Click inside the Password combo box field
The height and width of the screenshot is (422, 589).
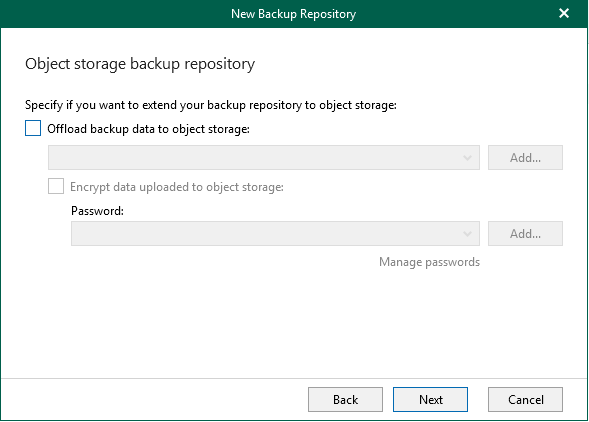click(x=275, y=233)
